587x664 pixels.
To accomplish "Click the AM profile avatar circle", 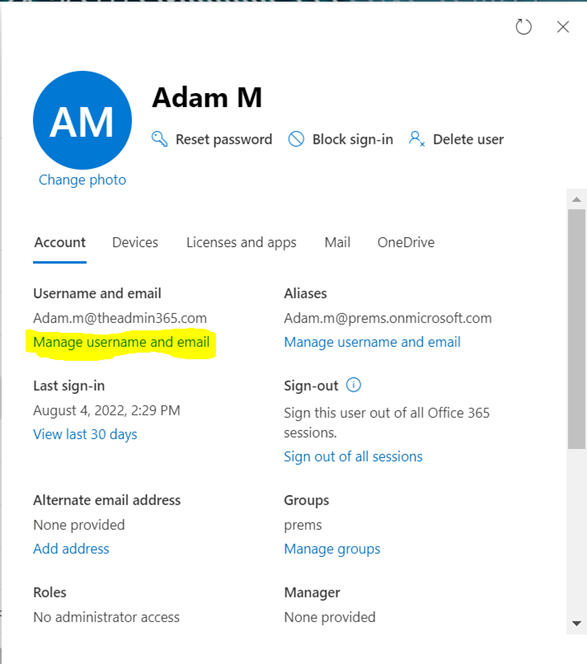I will [83, 120].
